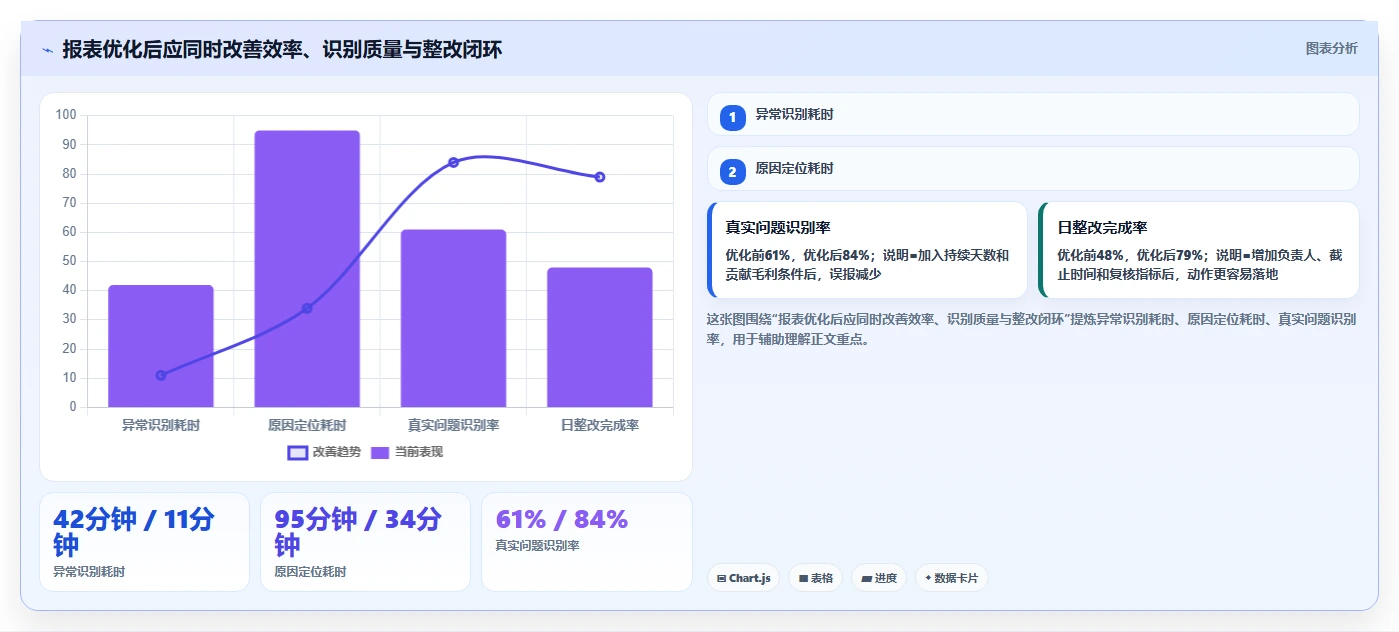
Task: Click the 优化前48% description text
Action: pyautogui.click(x=1199, y=264)
